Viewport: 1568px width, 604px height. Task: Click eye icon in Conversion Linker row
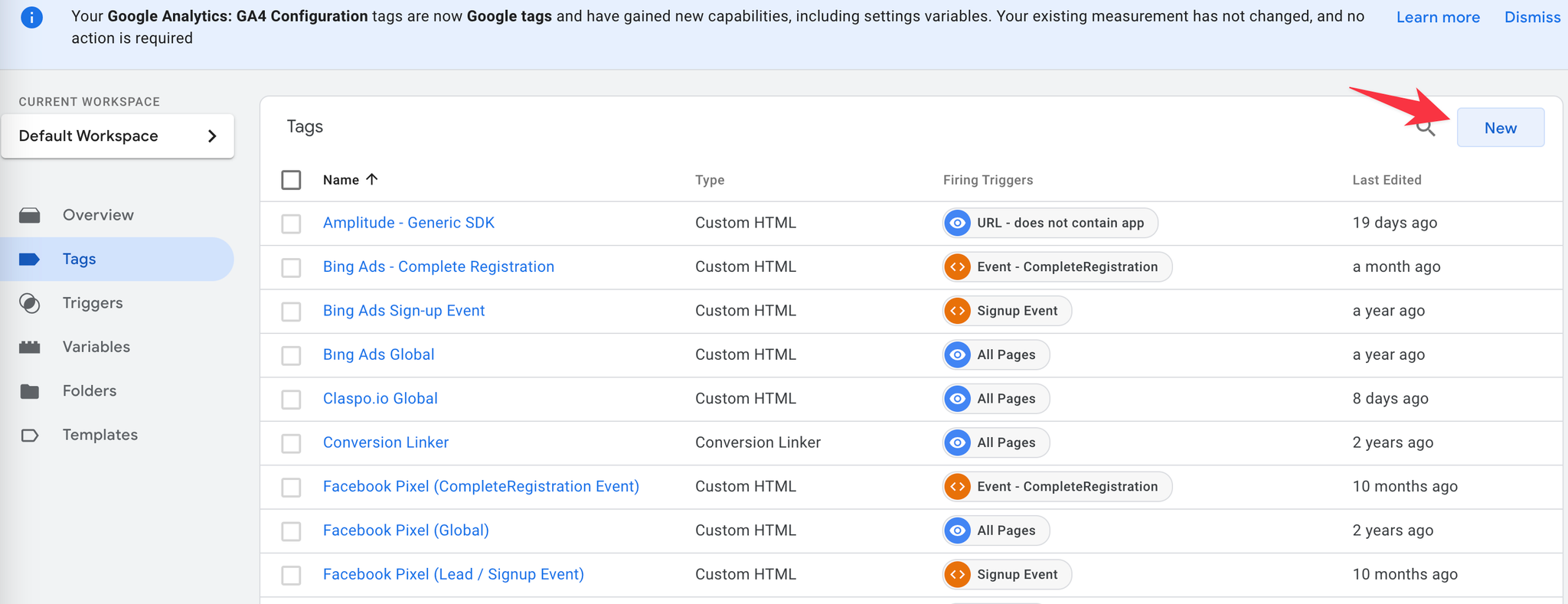pyautogui.click(x=957, y=442)
